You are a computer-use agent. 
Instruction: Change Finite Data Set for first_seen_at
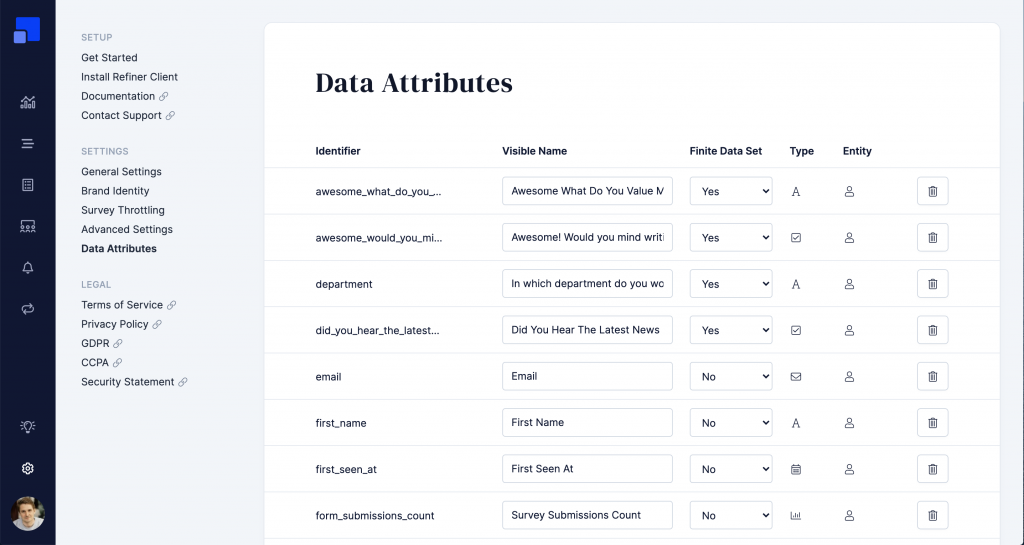(x=731, y=469)
